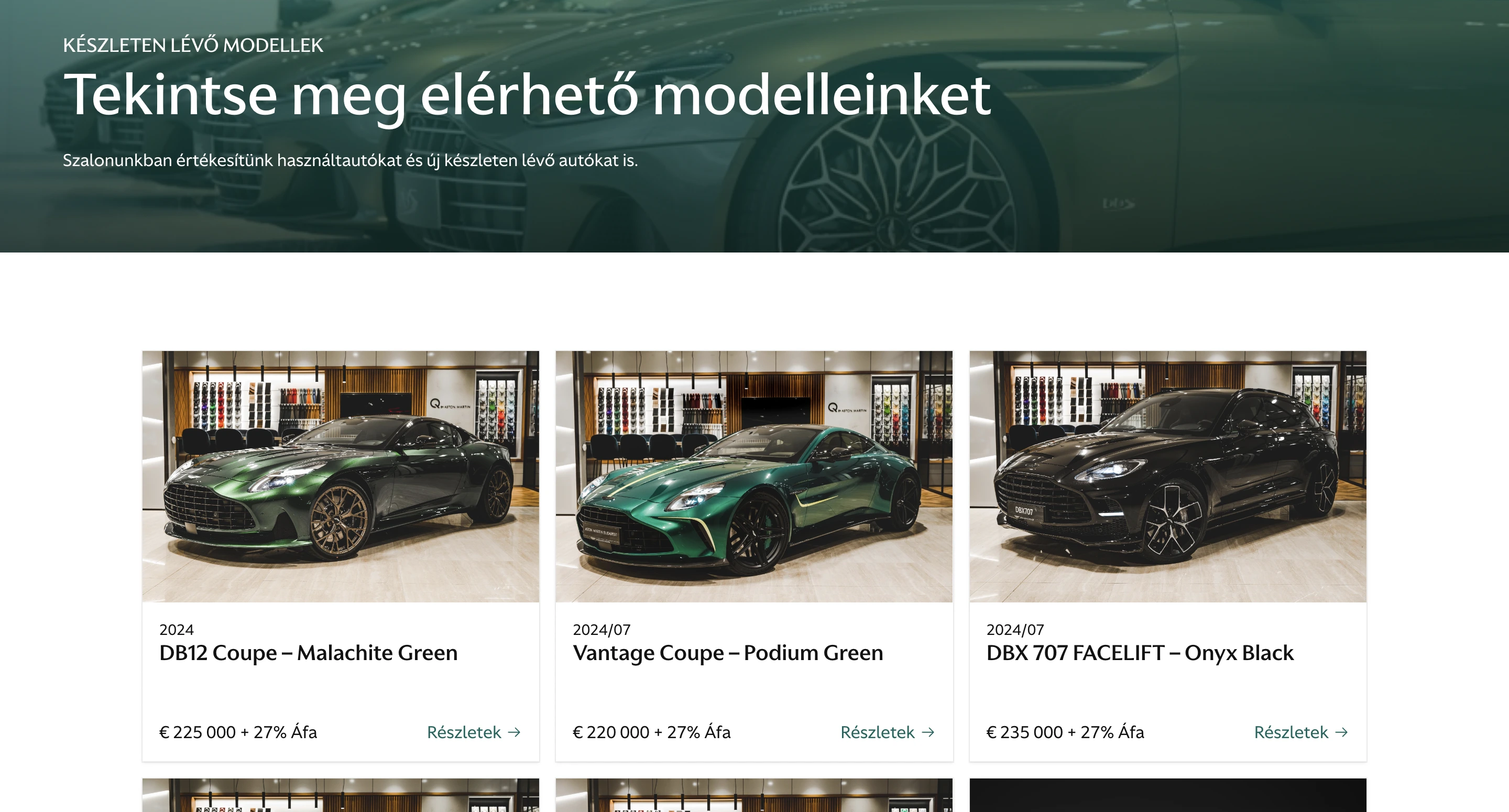Open the partially visible bottom-left car card
Viewport: 1509px width, 812px height.
pos(341,795)
